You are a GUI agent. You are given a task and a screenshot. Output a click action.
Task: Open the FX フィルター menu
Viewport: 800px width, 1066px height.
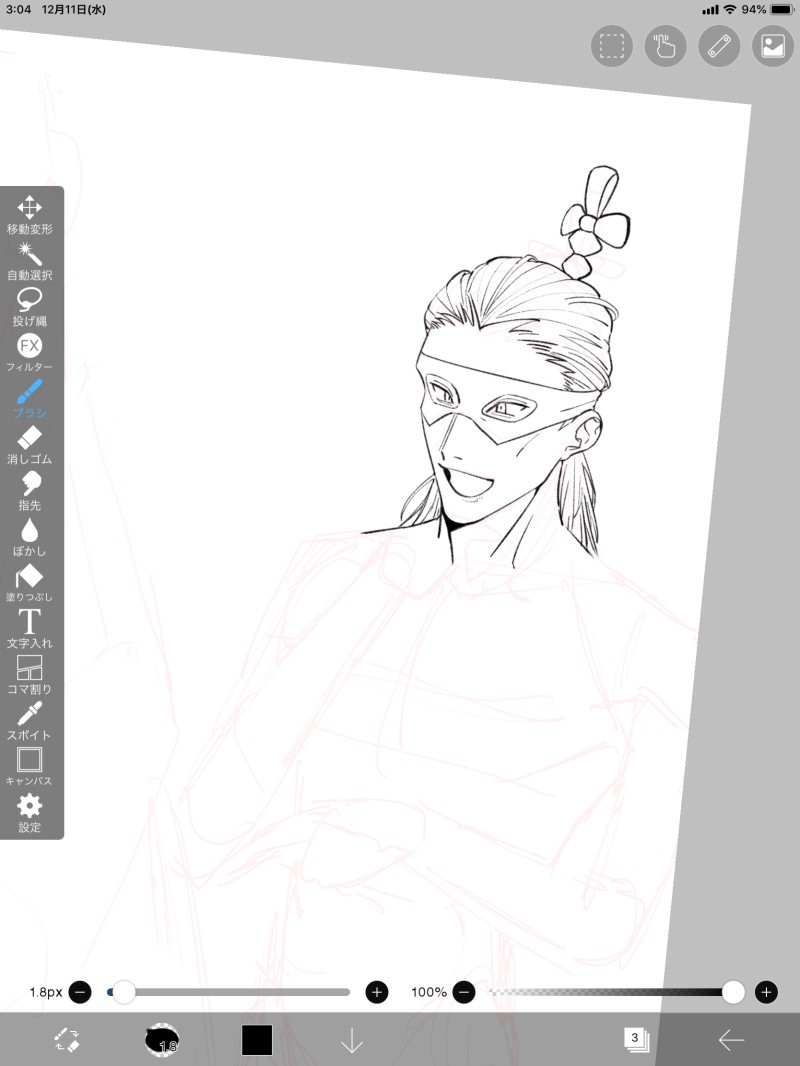click(29, 352)
